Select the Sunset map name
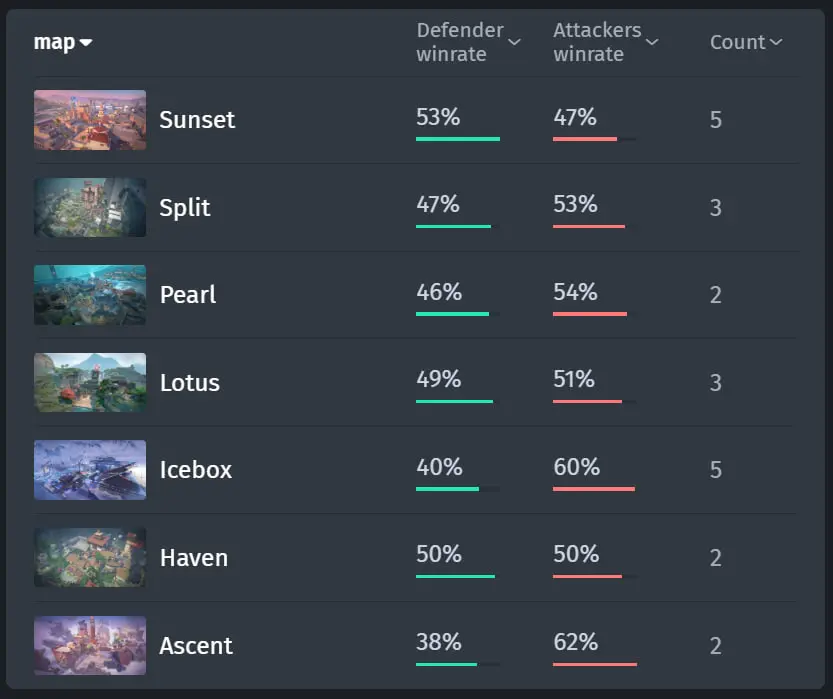 click(197, 120)
